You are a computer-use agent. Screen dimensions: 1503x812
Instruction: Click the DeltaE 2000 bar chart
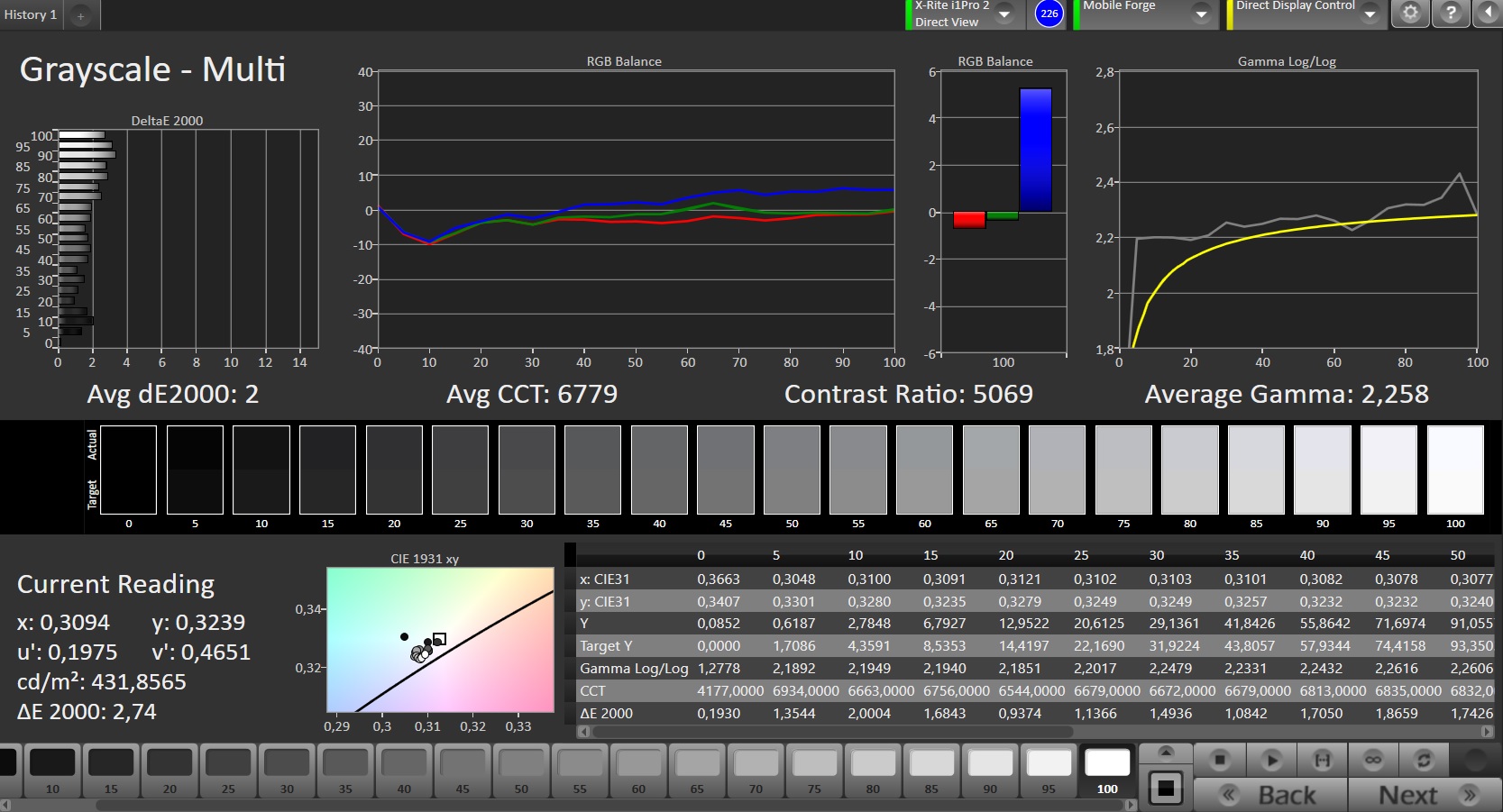pyautogui.click(x=188, y=239)
